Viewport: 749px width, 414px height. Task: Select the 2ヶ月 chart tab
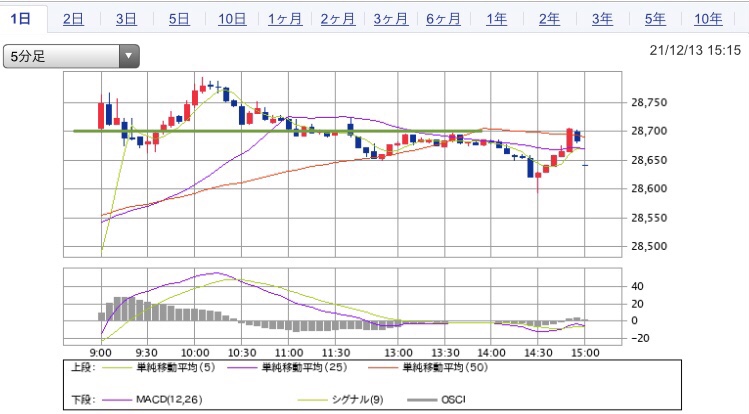tap(338, 19)
